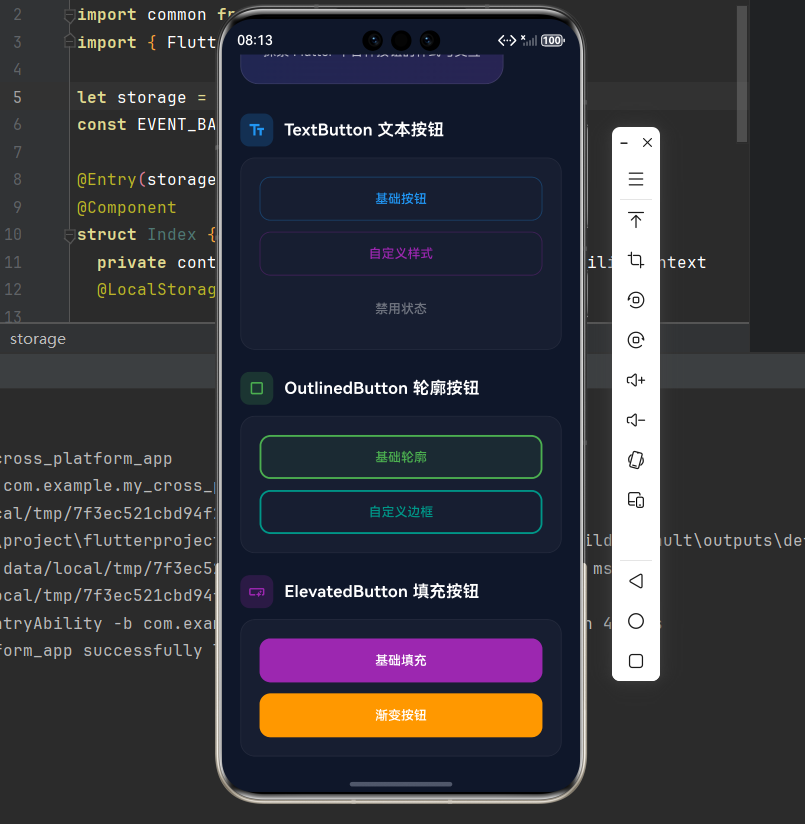Click the OutlinedButton 轮廓按钮 heading
The image size is (805, 824).
(381, 388)
